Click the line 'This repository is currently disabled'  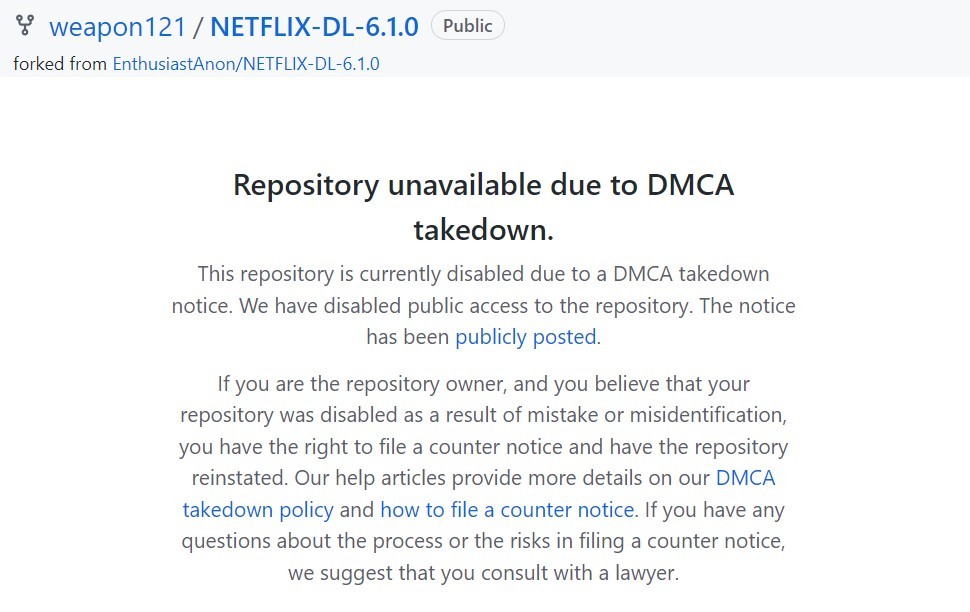click(x=484, y=274)
